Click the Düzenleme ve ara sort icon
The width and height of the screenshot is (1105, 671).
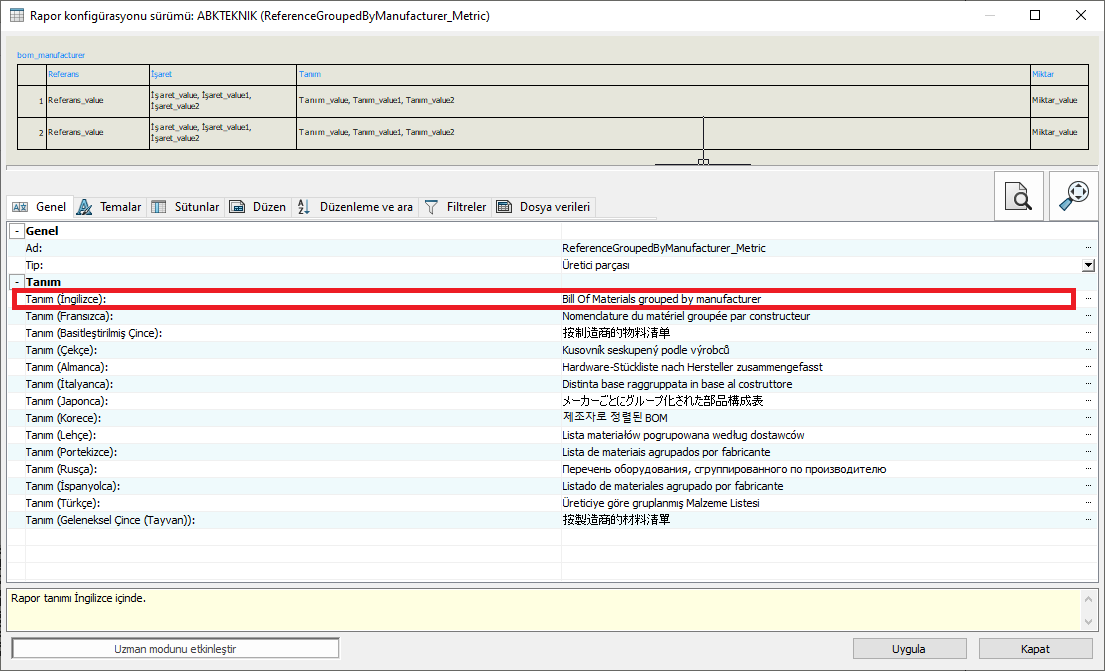point(305,207)
